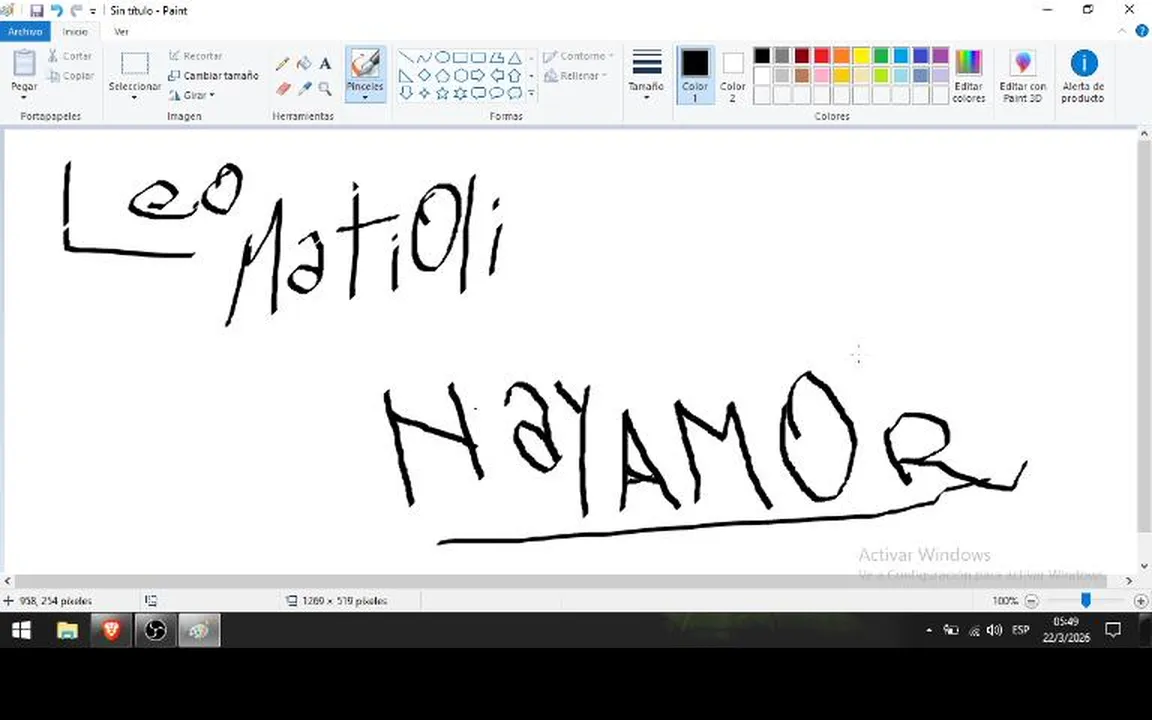Open OBS Studio from the taskbar

pyautogui.click(x=155, y=630)
